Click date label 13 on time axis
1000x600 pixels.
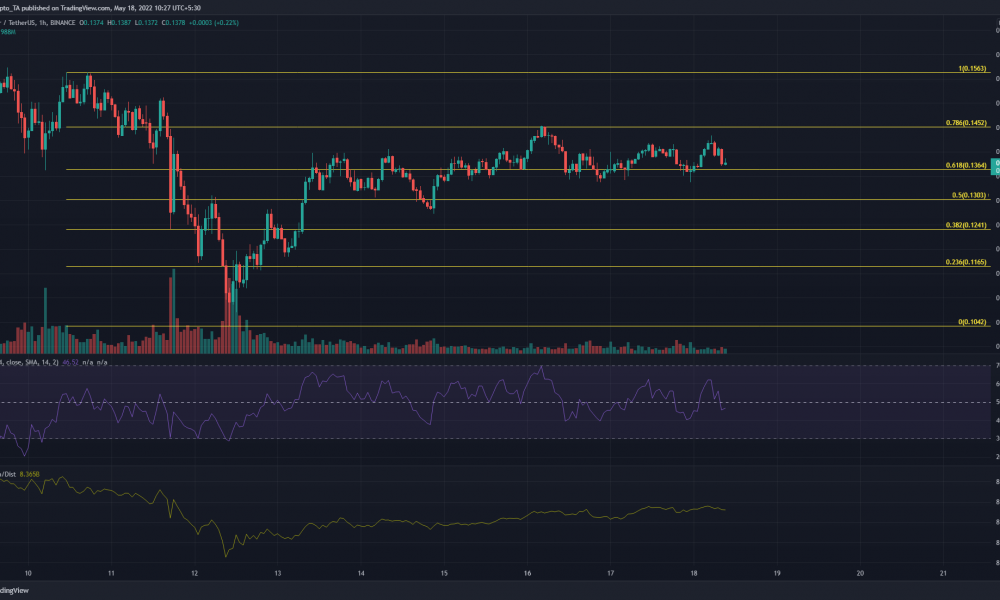point(277,573)
